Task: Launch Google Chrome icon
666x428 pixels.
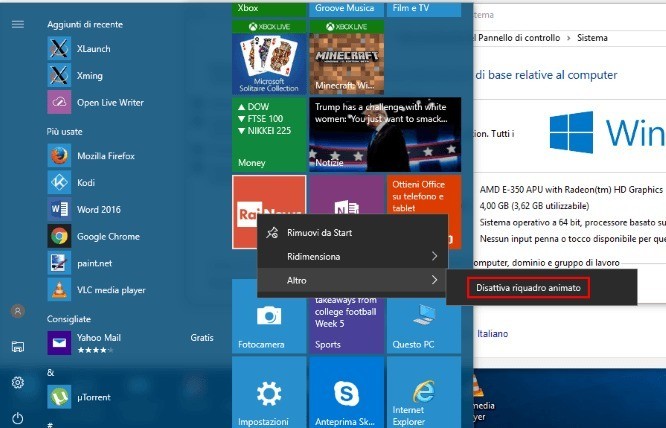Action: 59,236
